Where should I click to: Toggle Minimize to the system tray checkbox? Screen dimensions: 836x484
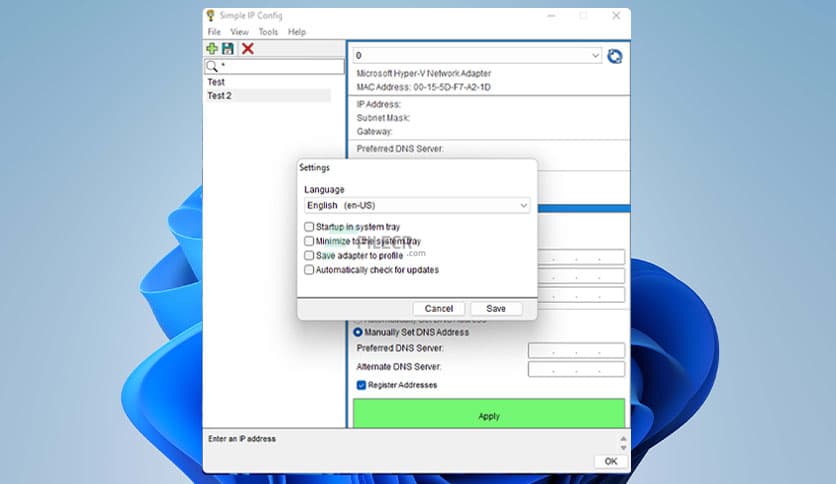tap(309, 241)
